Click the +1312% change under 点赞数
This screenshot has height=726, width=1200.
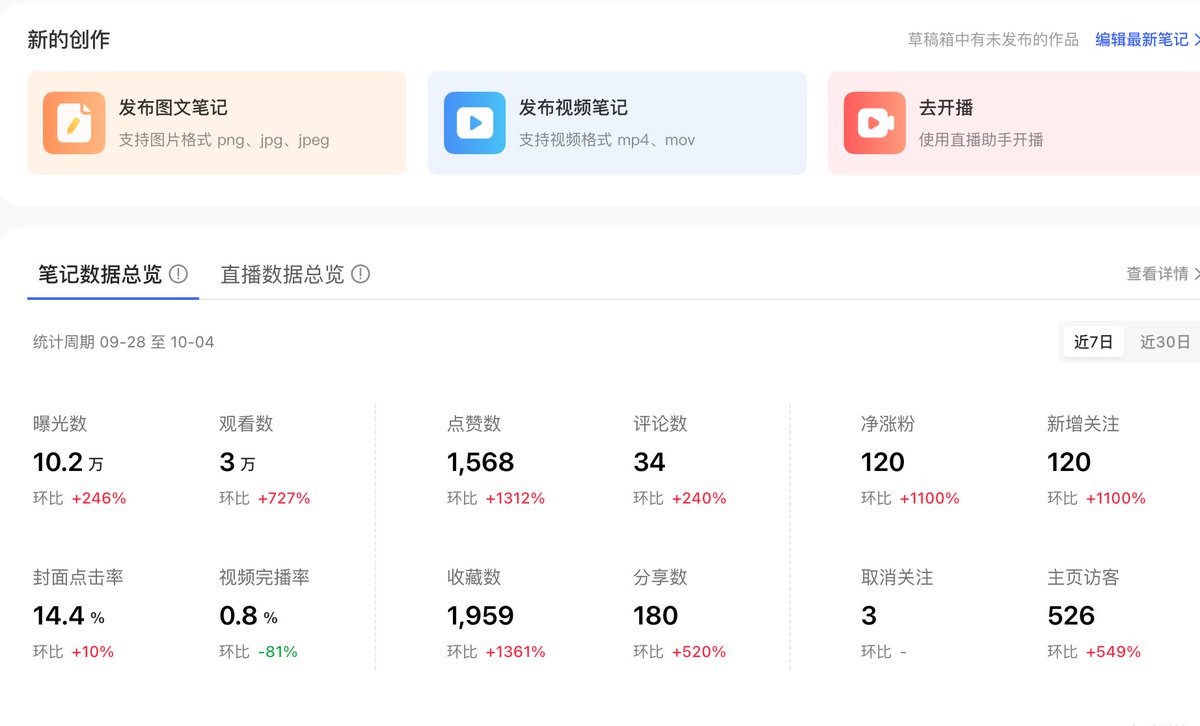click(515, 498)
